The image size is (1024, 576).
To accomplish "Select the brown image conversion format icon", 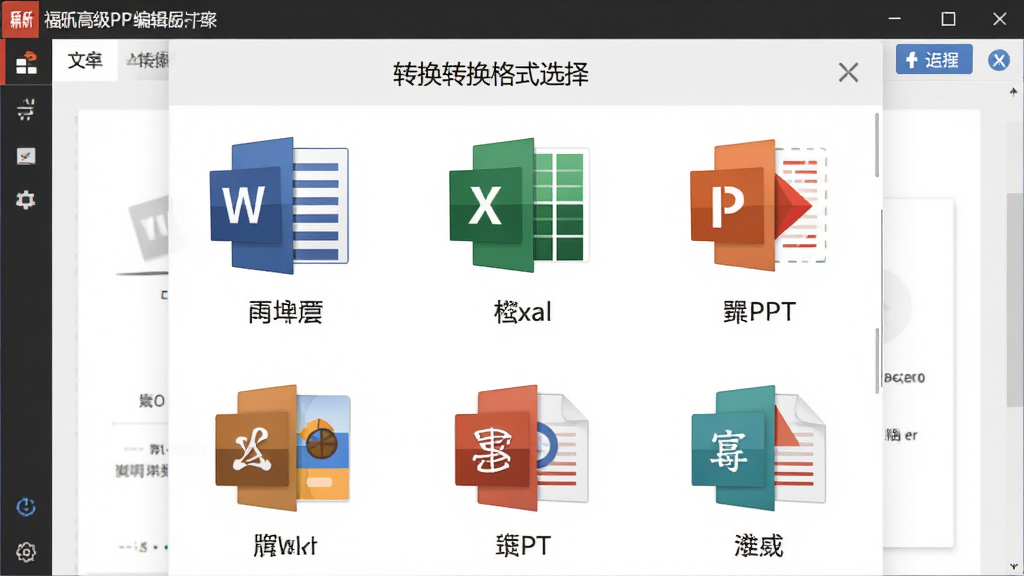I will coord(282,448).
